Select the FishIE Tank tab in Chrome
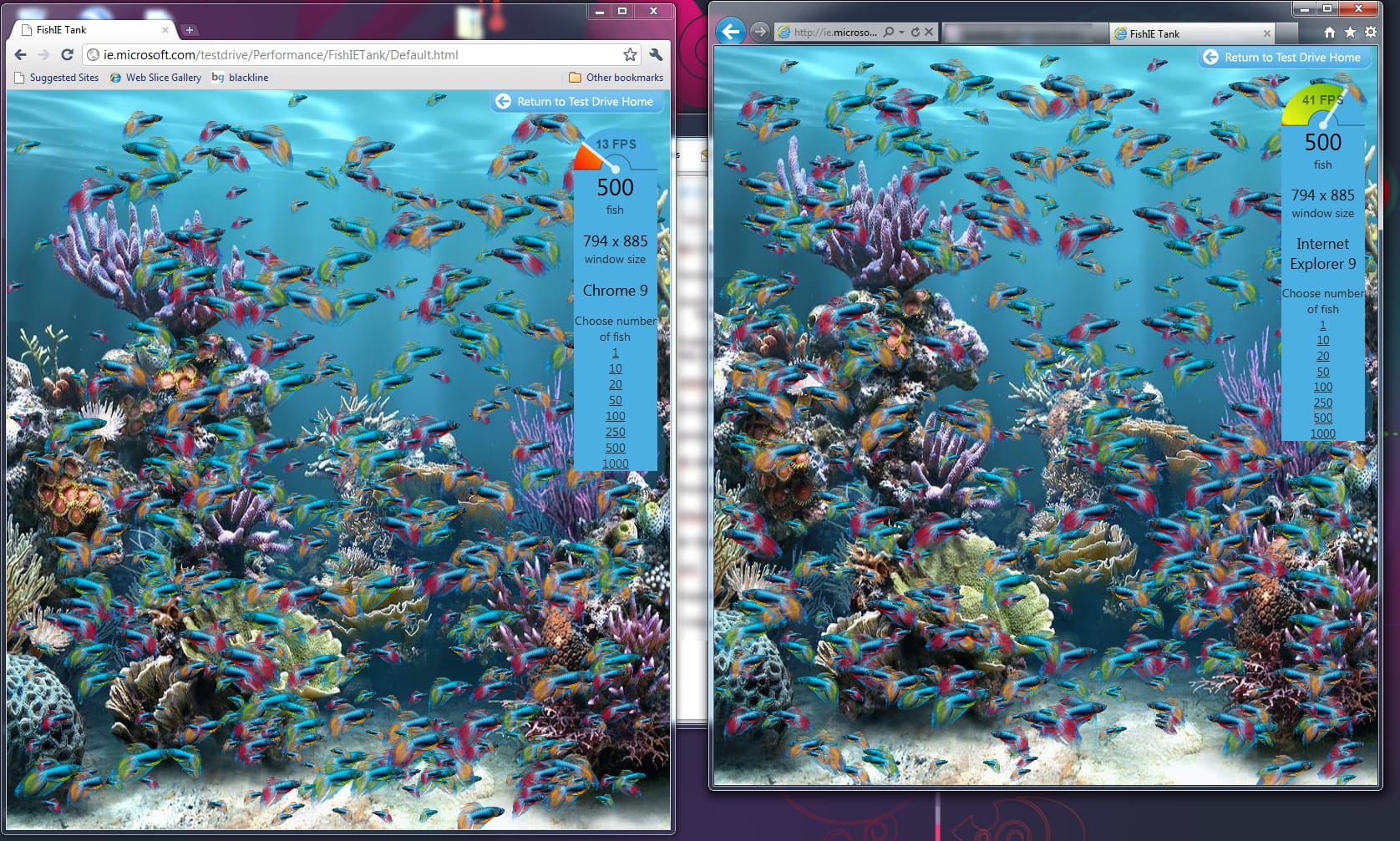Image resolution: width=1400 pixels, height=841 pixels. [x=94, y=29]
